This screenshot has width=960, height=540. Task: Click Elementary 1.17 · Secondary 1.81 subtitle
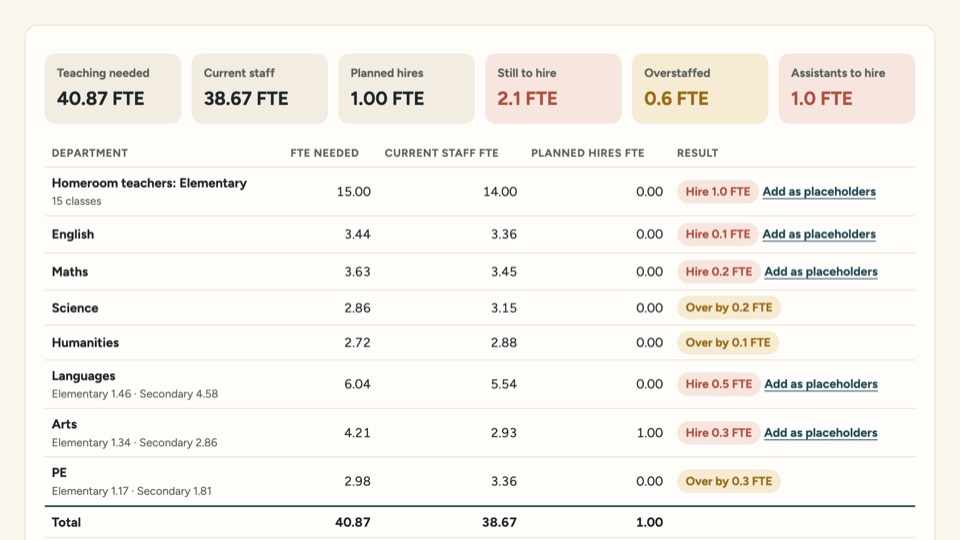[132, 491]
